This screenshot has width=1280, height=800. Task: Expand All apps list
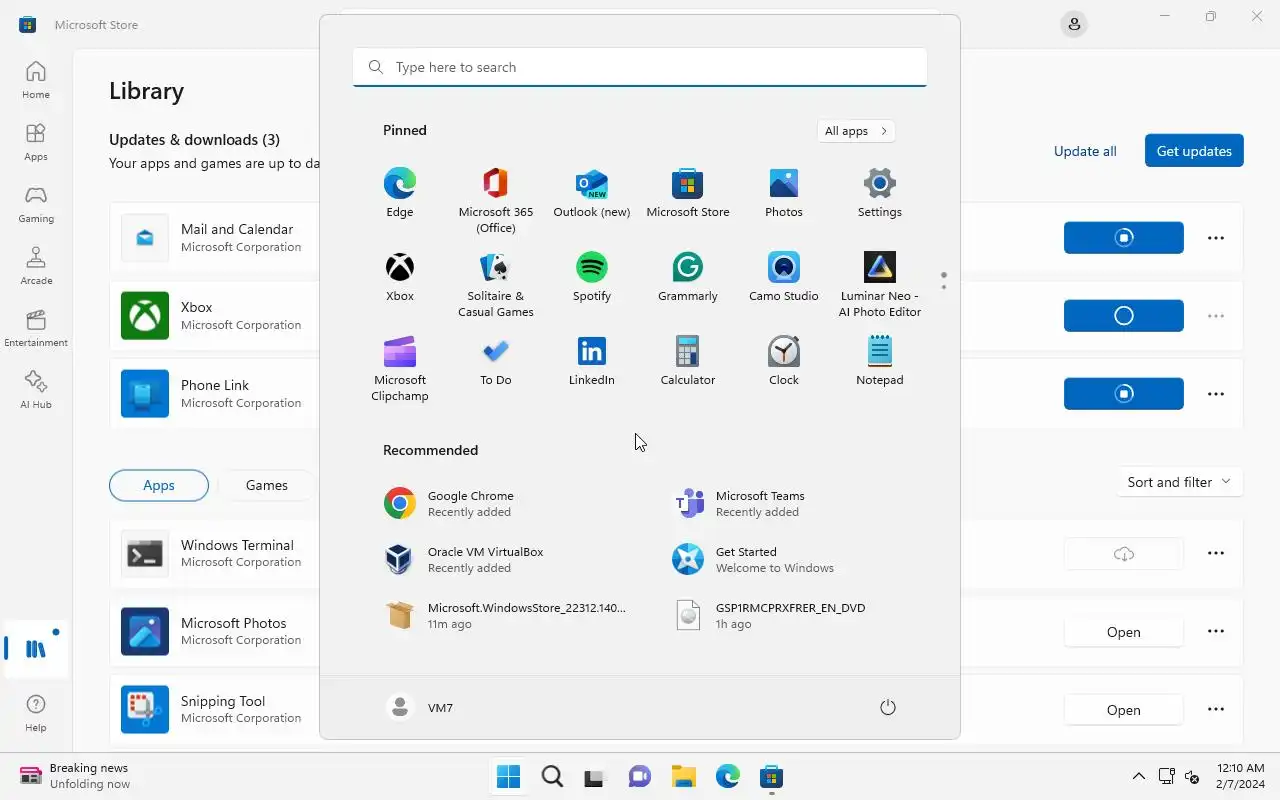pyautogui.click(x=856, y=131)
